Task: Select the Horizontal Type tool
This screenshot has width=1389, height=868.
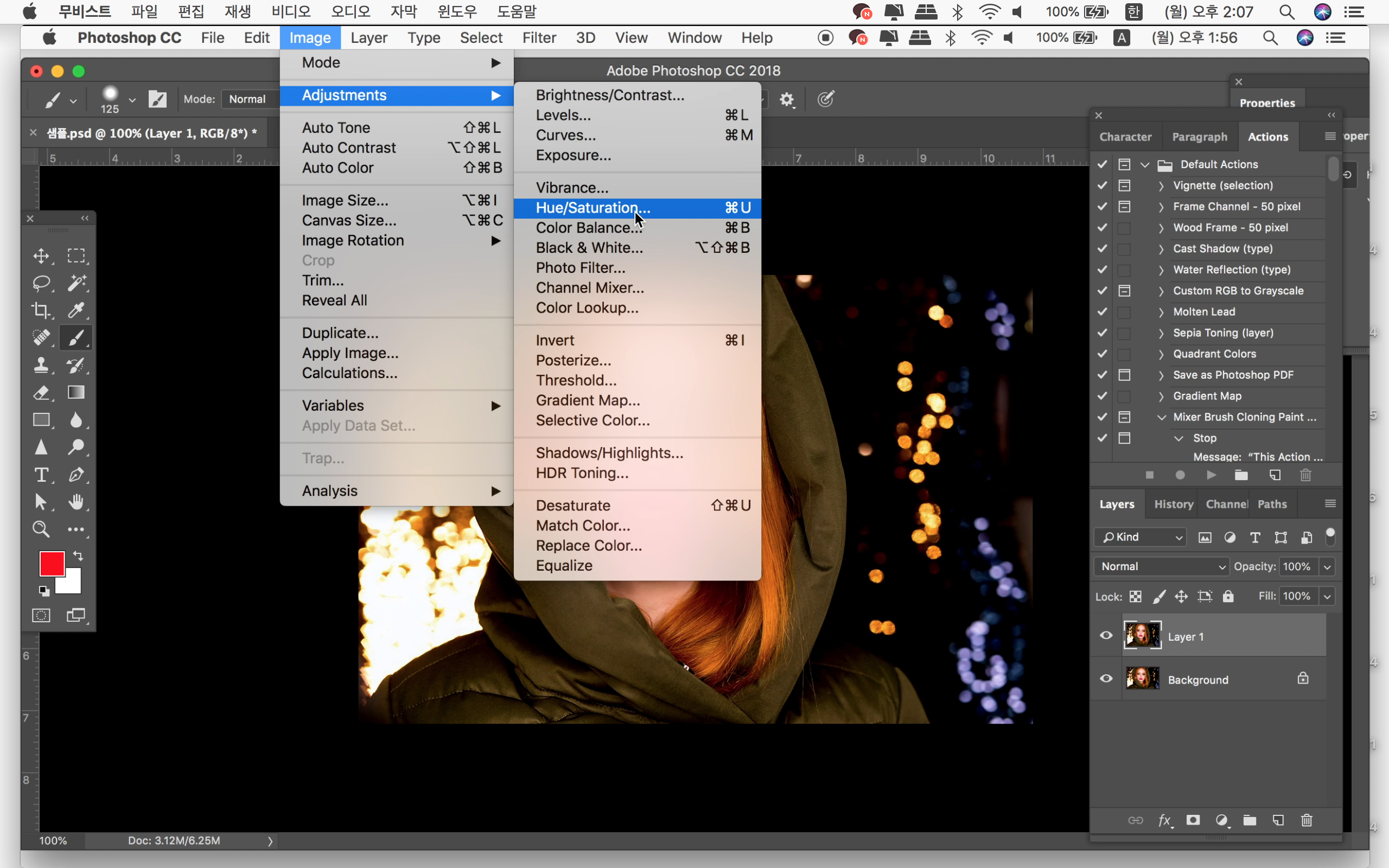Action: (41, 475)
